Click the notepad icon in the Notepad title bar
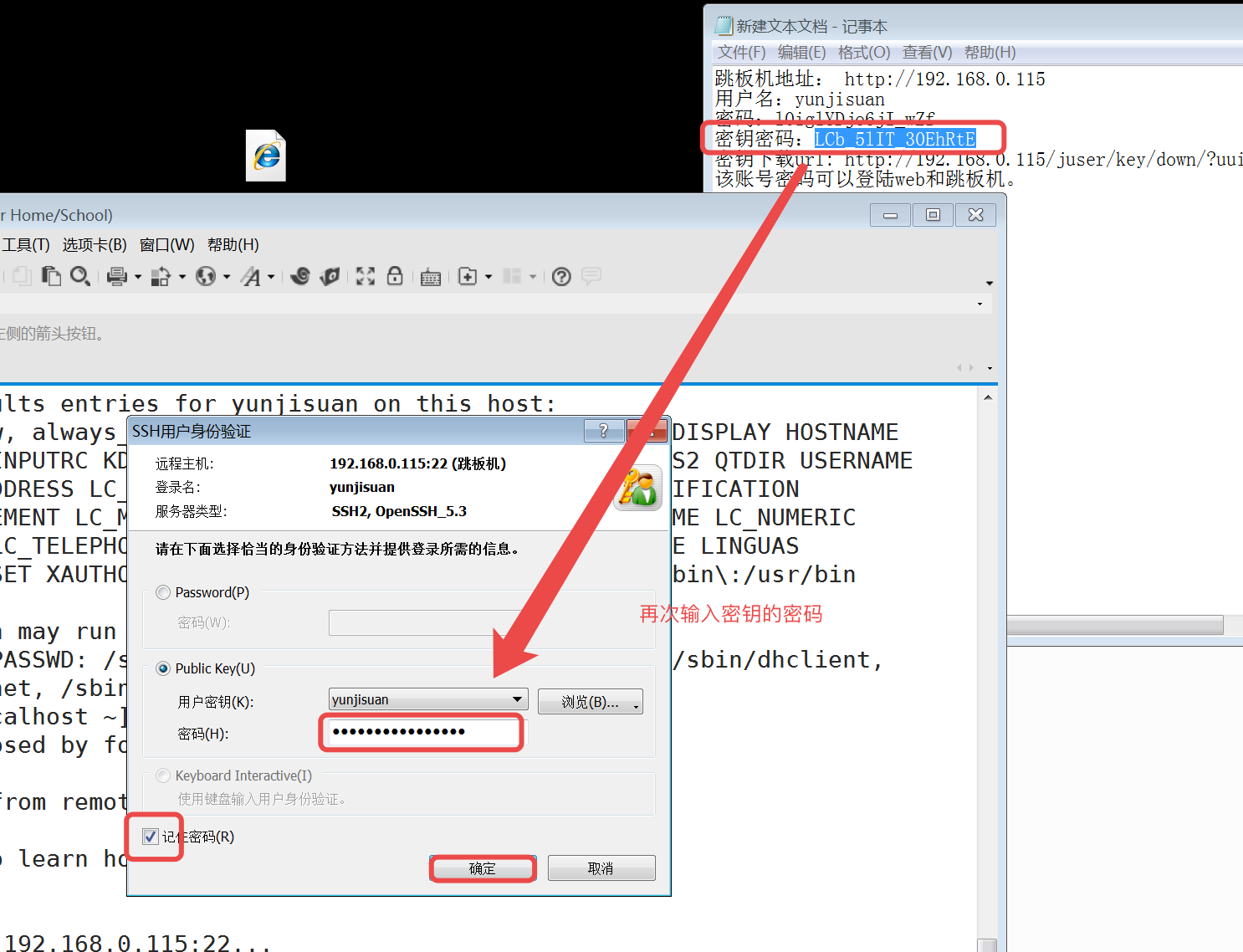 (x=724, y=26)
